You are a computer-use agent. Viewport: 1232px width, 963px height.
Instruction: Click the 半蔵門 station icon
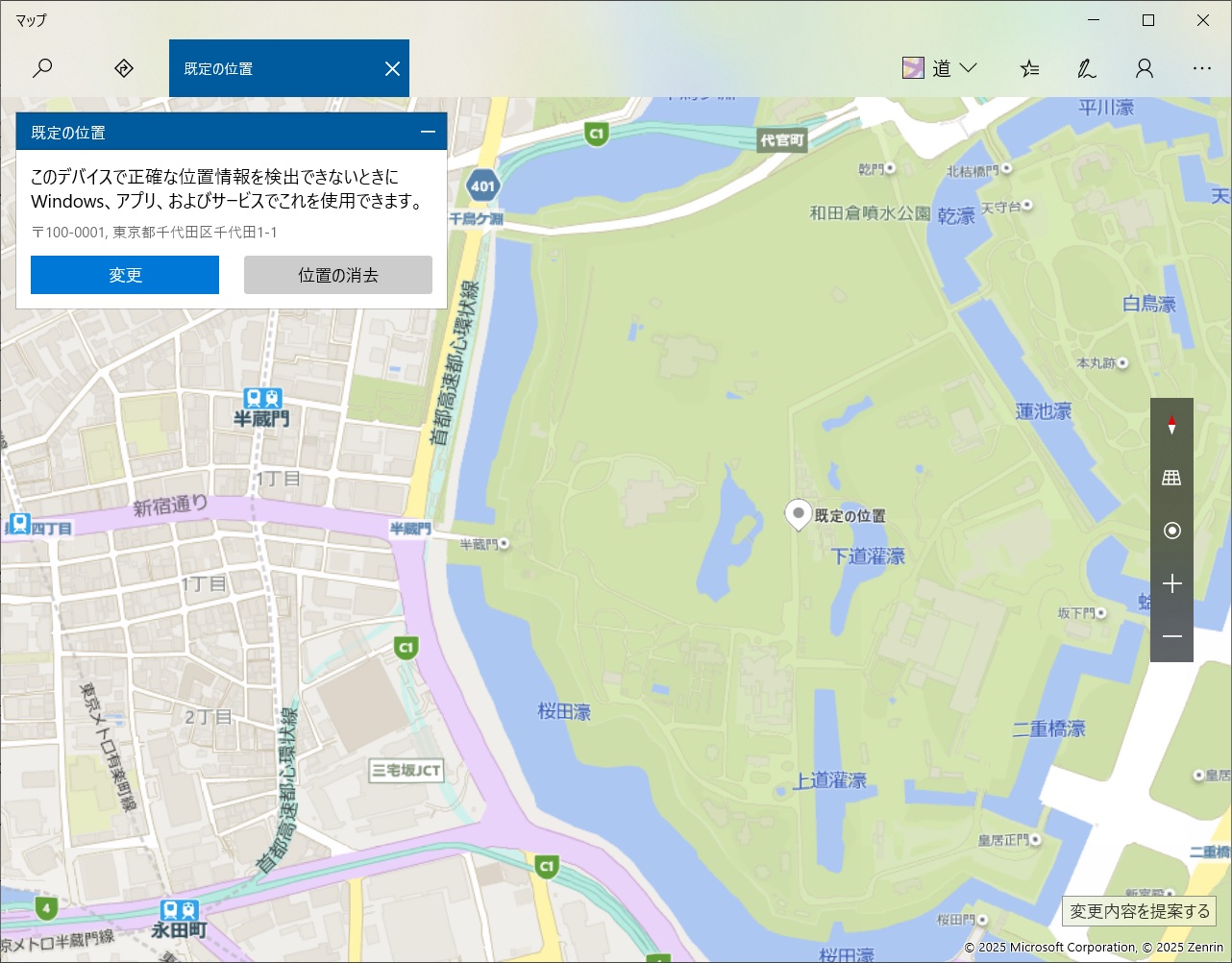pos(262,398)
